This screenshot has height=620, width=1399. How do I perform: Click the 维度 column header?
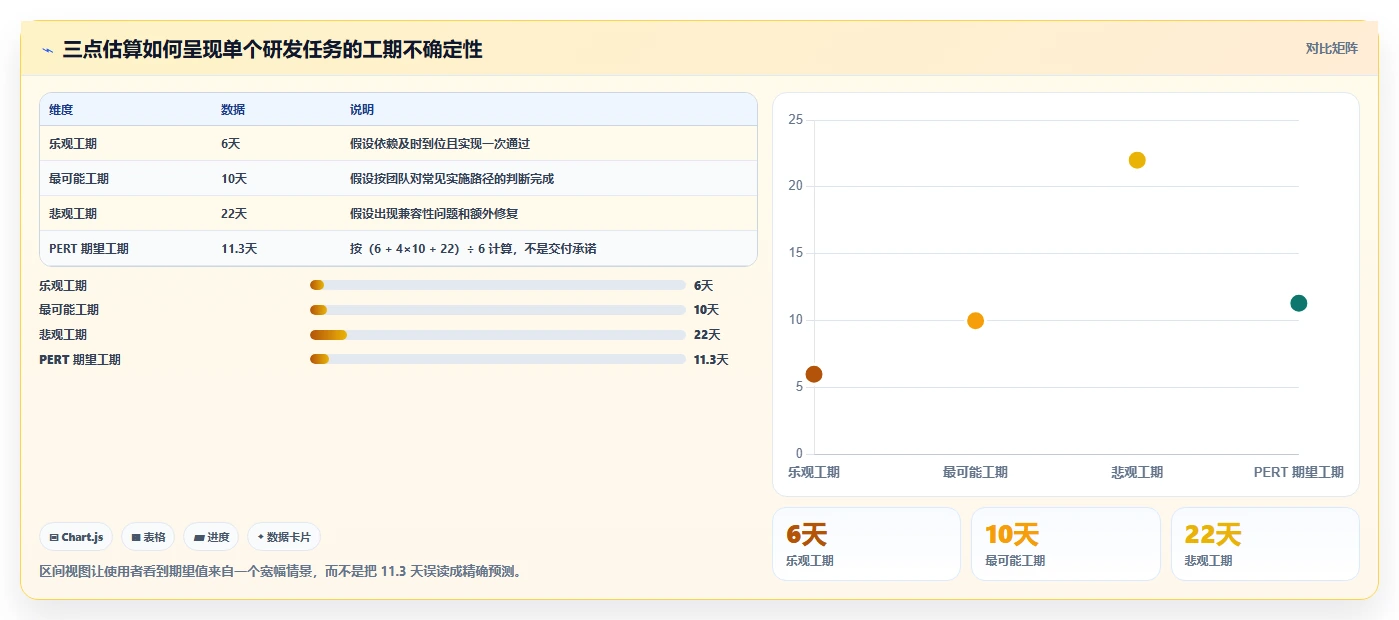(61, 110)
